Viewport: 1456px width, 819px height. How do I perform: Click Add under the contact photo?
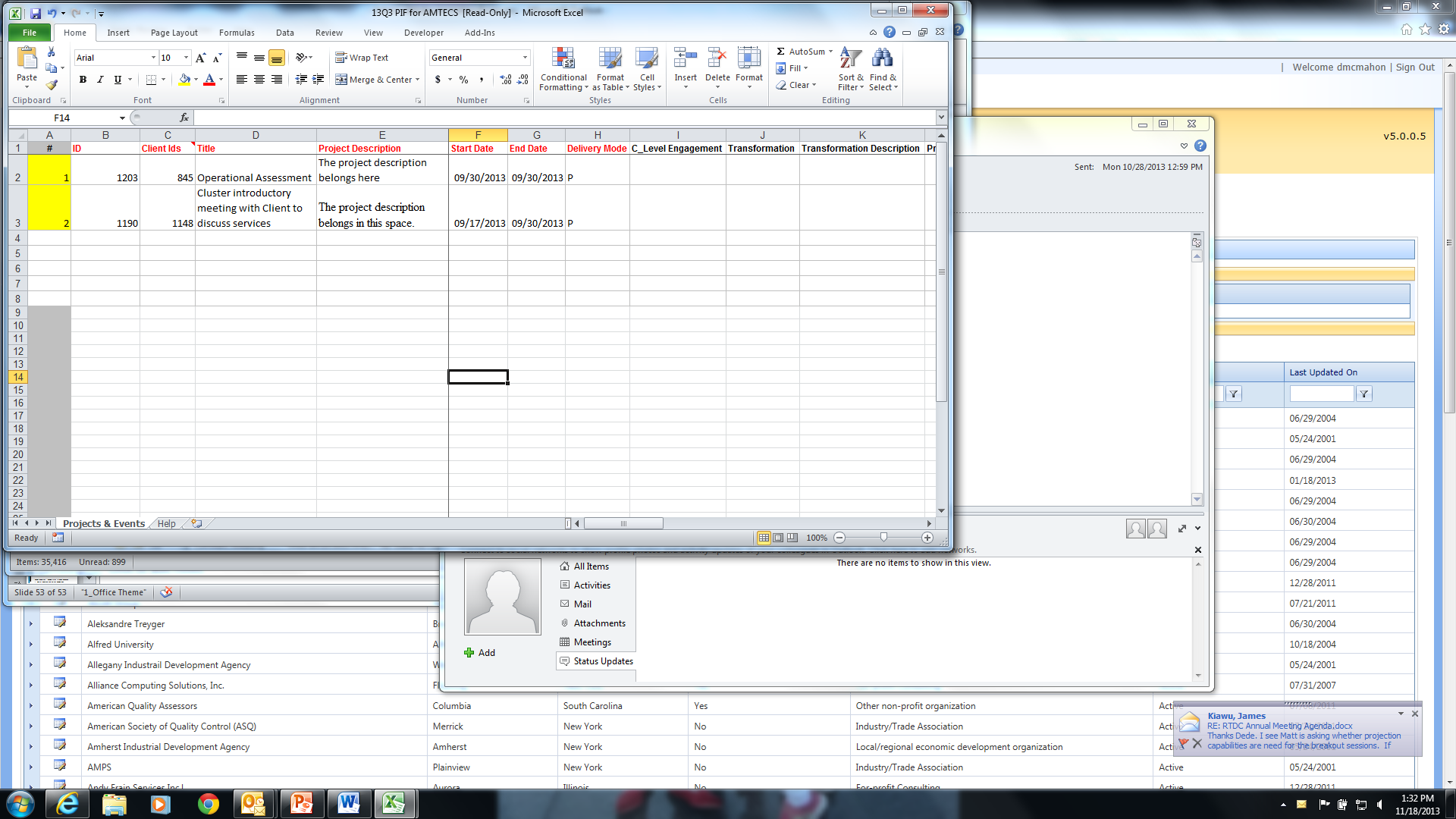(480, 652)
